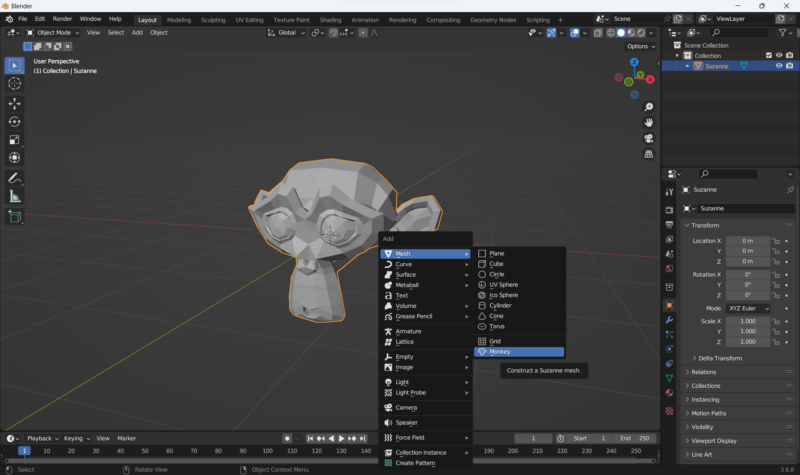The height and width of the screenshot is (475, 800).
Task: Toggle camera view icon in viewport
Action: pyautogui.click(x=648, y=138)
